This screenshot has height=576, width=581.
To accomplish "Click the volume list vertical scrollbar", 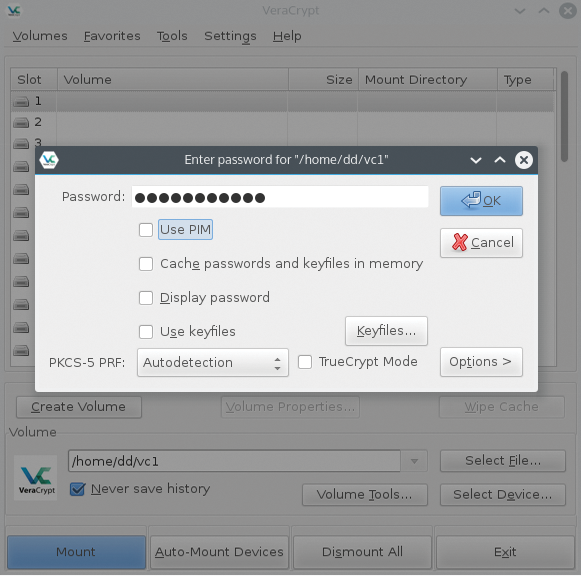I will [564, 116].
